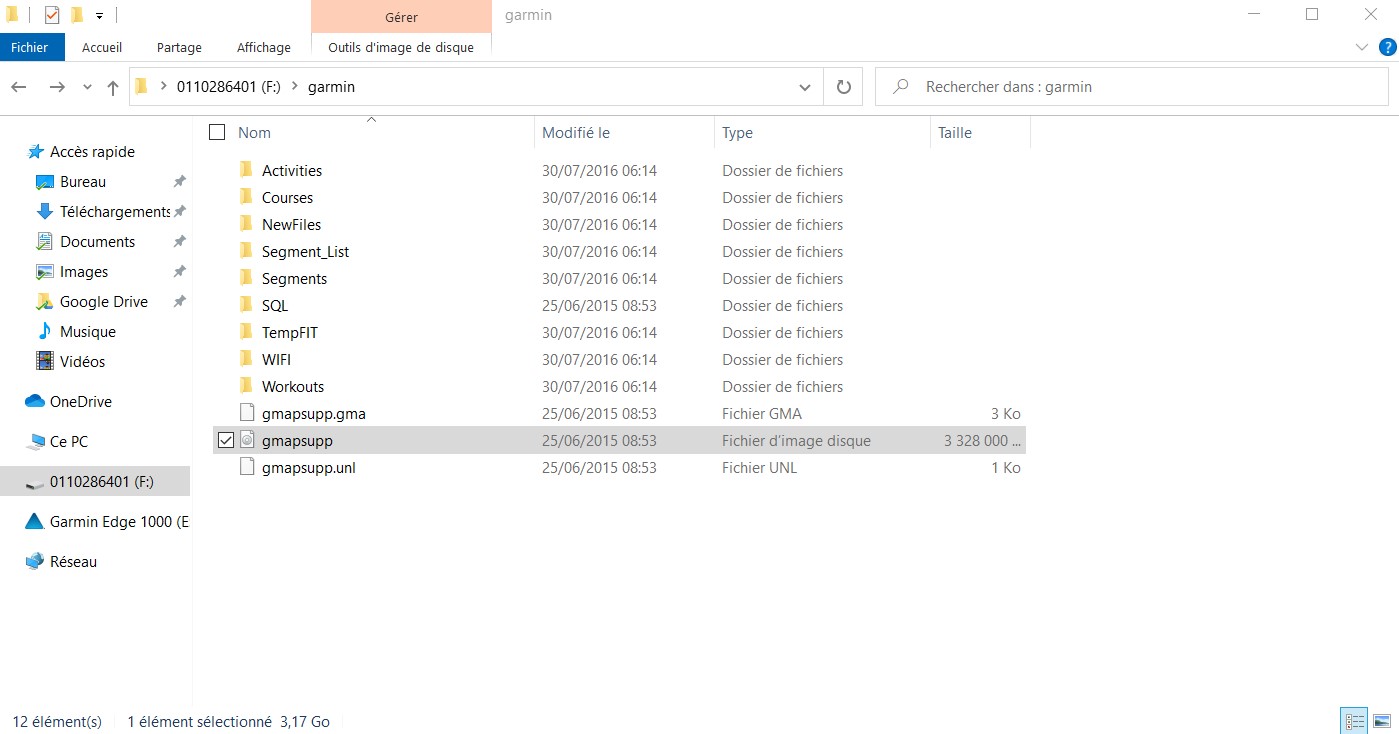The height and width of the screenshot is (734, 1399).
Task: Uncheck the gmapsupp disc image checkbox
Action: pos(225,440)
